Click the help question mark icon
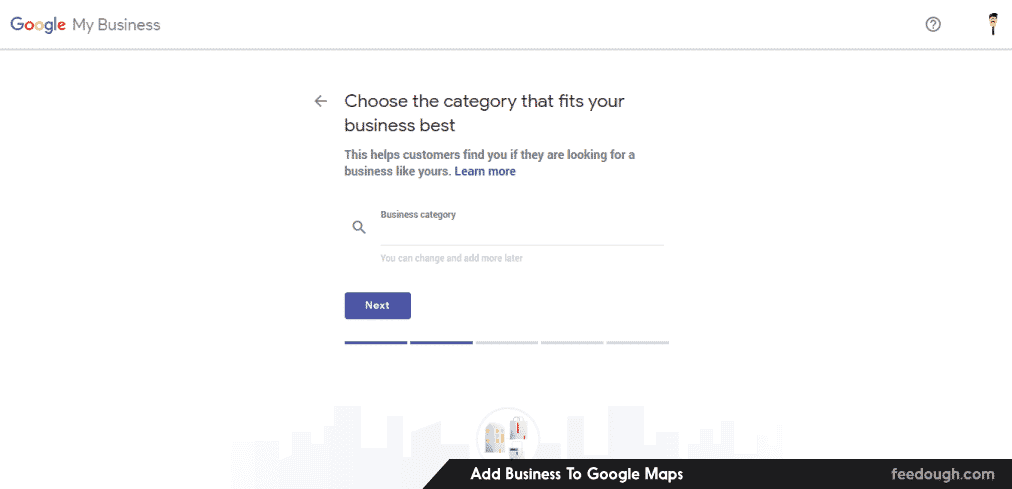Screen dimensions: 1012x489 tap(933, 24)
